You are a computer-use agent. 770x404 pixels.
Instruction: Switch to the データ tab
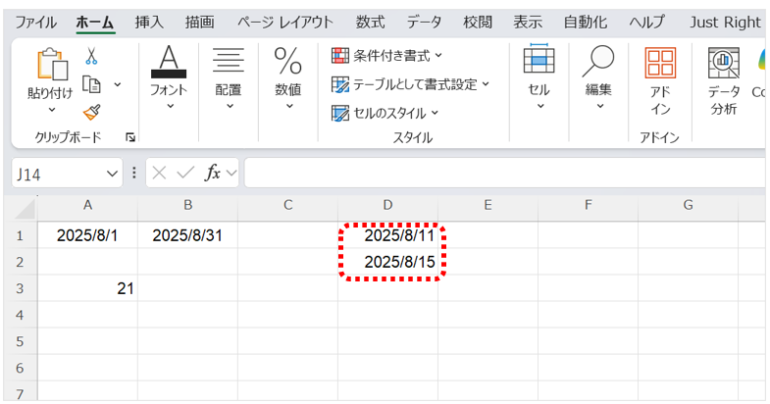pyautogui.click(x=424, y=22)
